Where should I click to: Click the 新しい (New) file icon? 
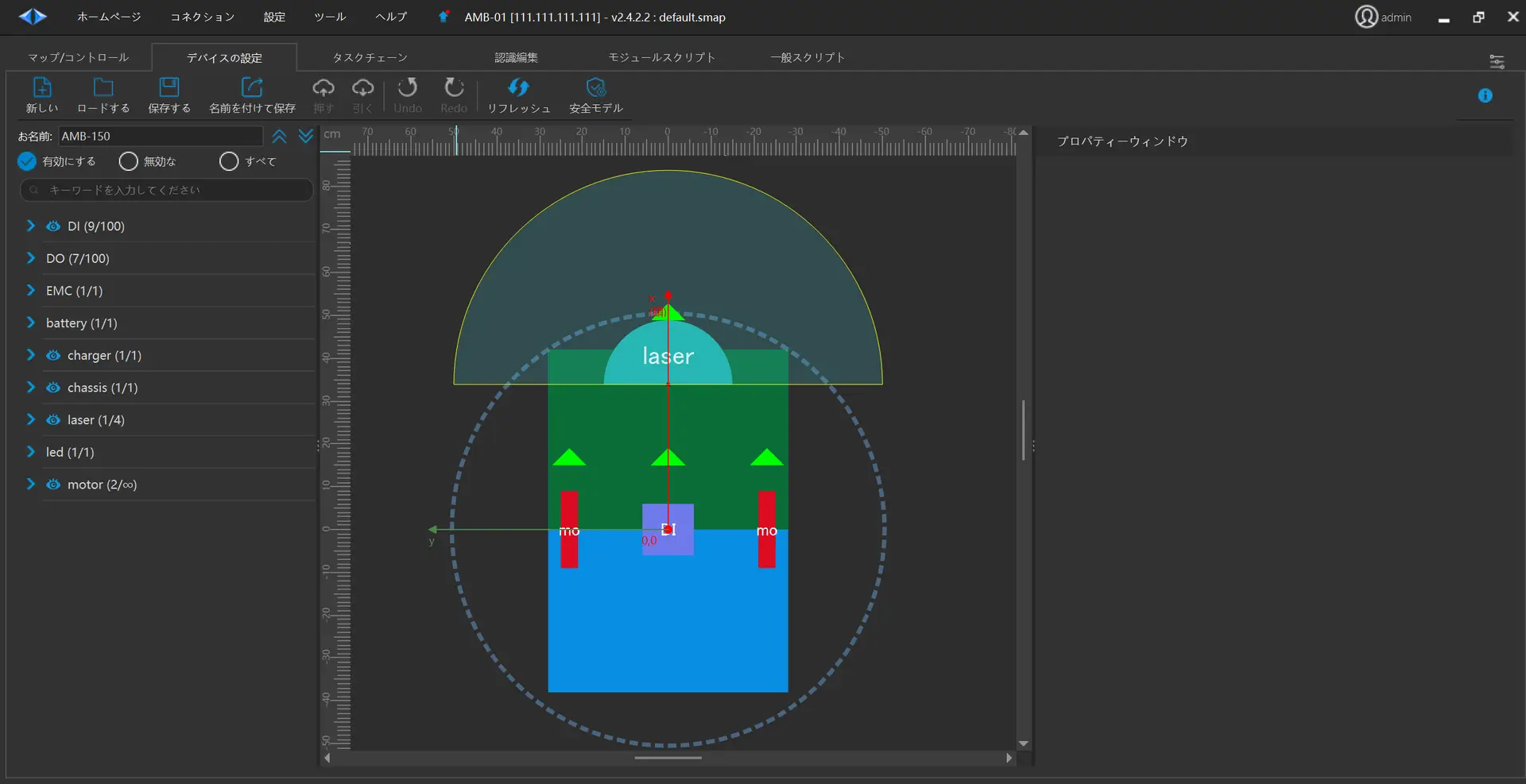coord(42,87)
